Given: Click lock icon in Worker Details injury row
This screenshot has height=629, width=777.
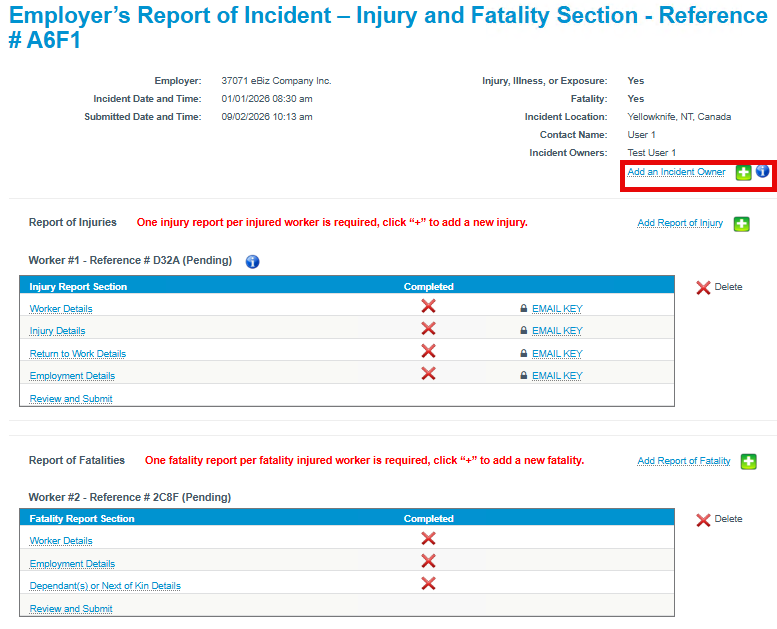Looking at the screenshot, I should (523, 309).
